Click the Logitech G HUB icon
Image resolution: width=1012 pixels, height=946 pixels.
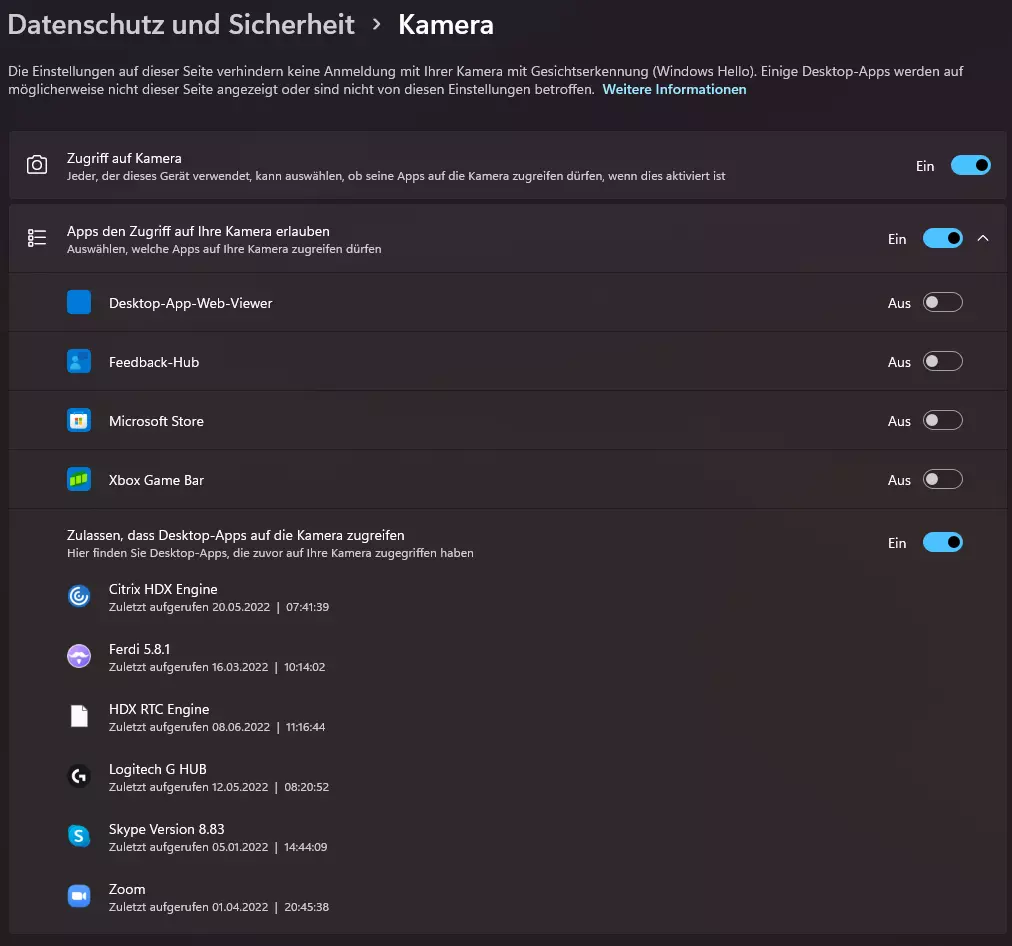click(79, 776)
